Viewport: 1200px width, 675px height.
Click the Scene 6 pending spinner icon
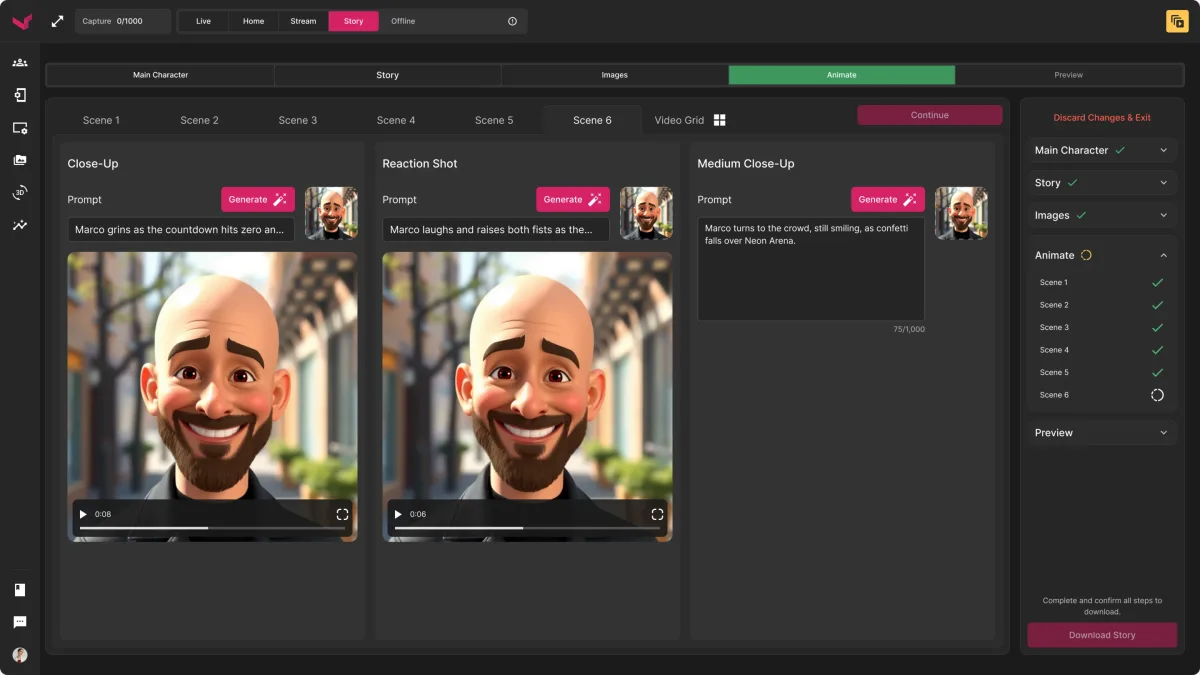click(x=1157, y=395)
